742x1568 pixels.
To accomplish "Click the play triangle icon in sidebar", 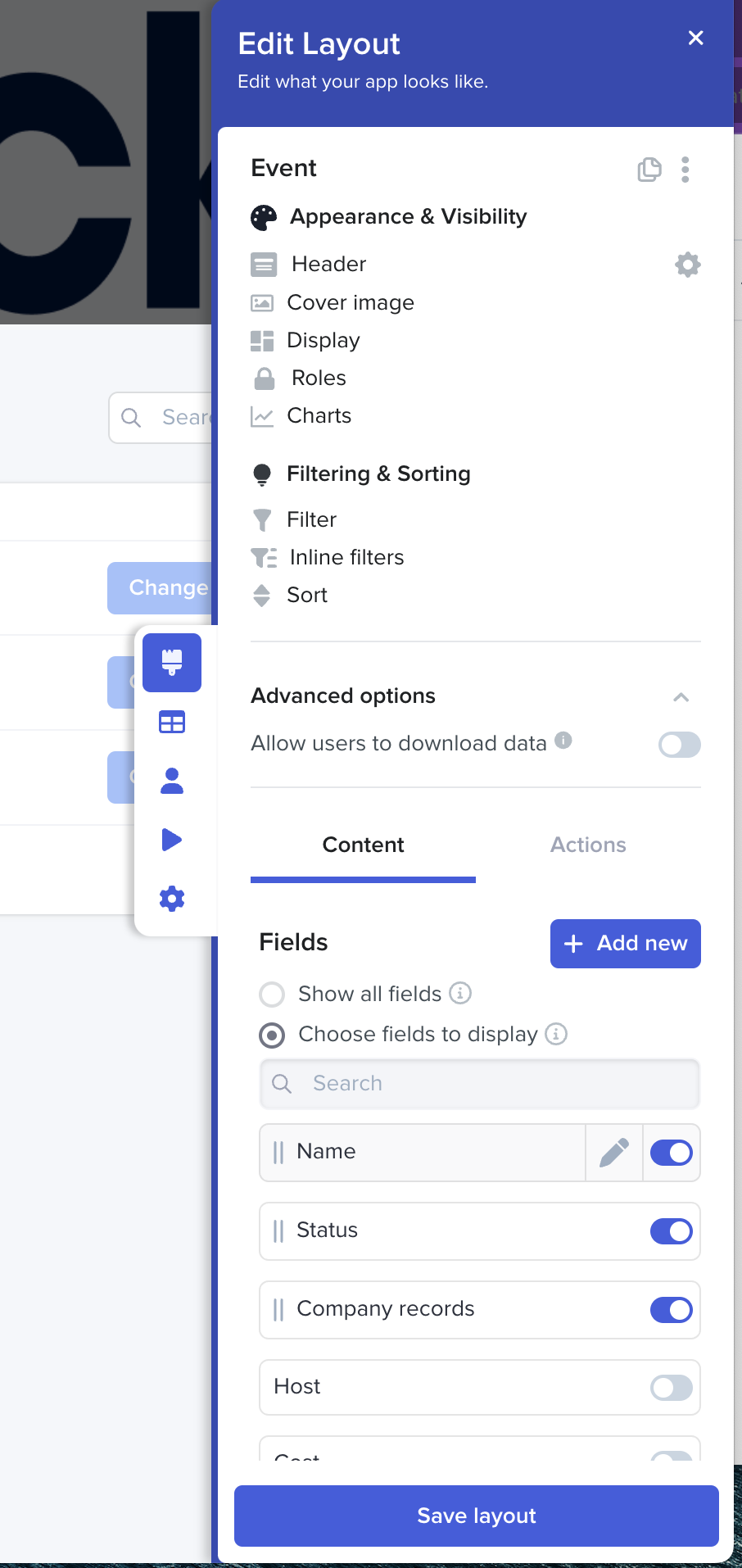I will (172, 840).
